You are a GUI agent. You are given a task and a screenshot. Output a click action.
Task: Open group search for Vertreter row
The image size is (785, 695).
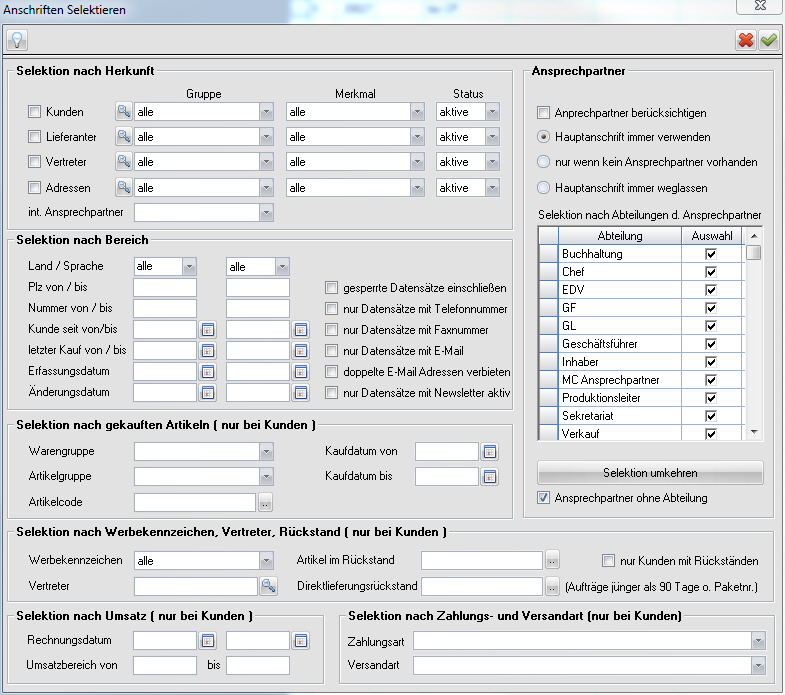click(x=123, y=162)
